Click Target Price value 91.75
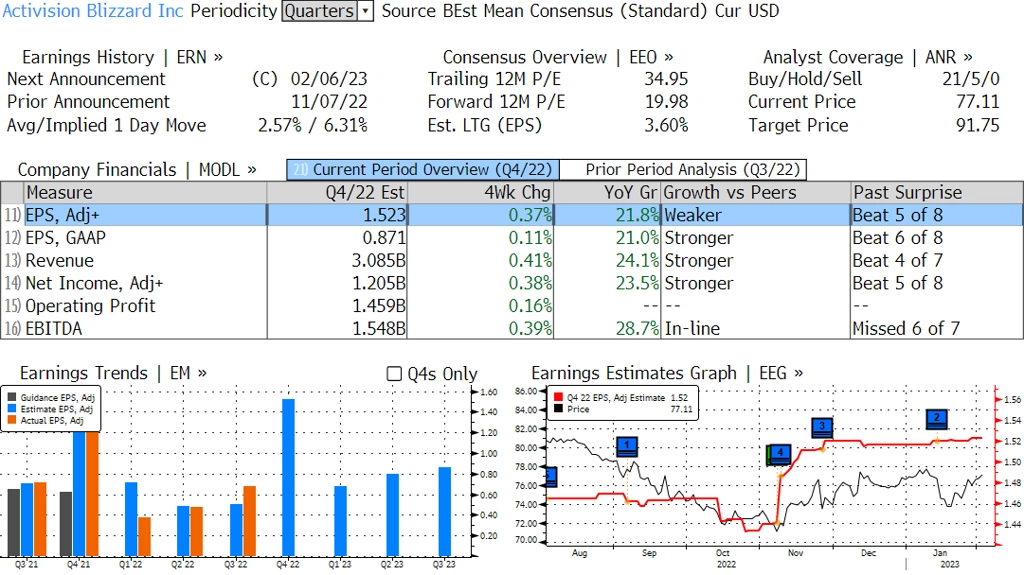The image size is (1024, 575). 978,125
